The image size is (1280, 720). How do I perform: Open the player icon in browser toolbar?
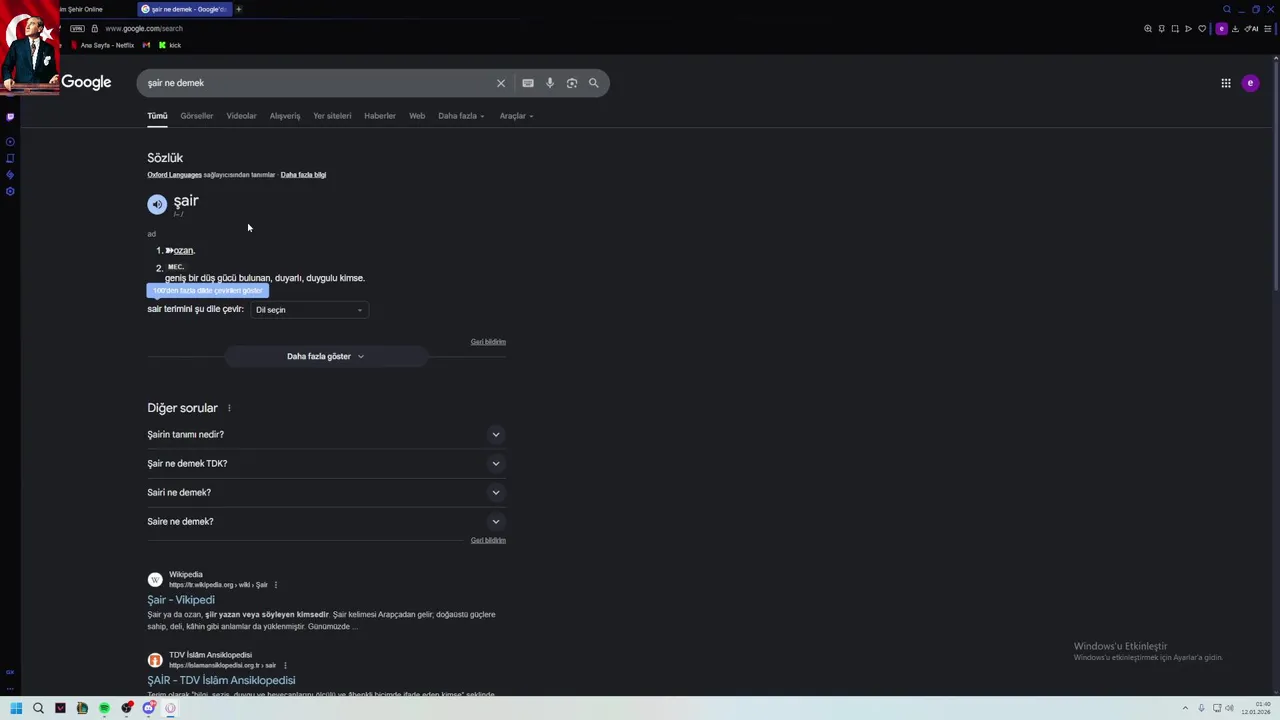coord(1188,29)
